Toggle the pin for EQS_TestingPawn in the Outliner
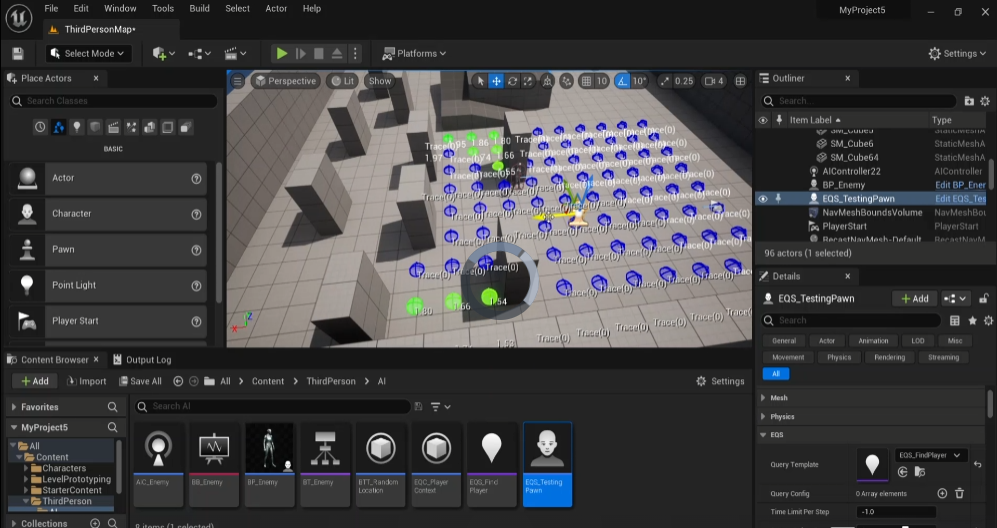Image resolution: width=997 pixels, height=528 pixels. pyautogui.click(x=778, y=198)
